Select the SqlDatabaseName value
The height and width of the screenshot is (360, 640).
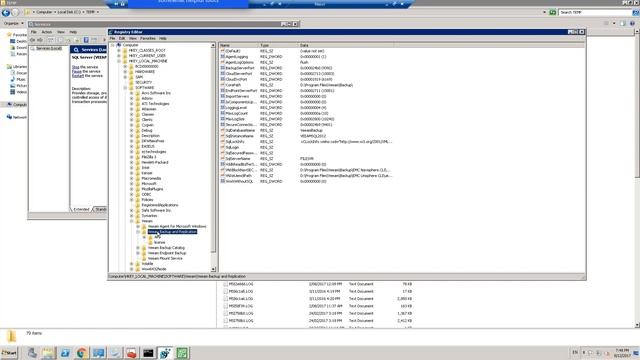(240, 130)
